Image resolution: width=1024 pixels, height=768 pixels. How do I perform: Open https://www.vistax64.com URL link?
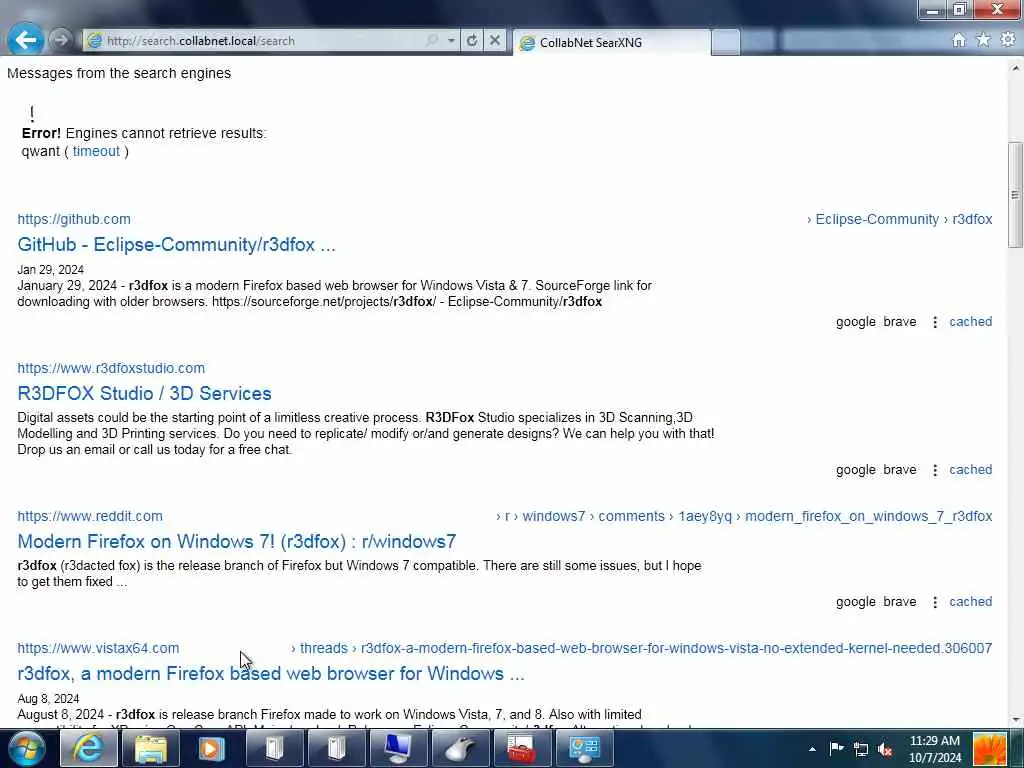[98, 648]
